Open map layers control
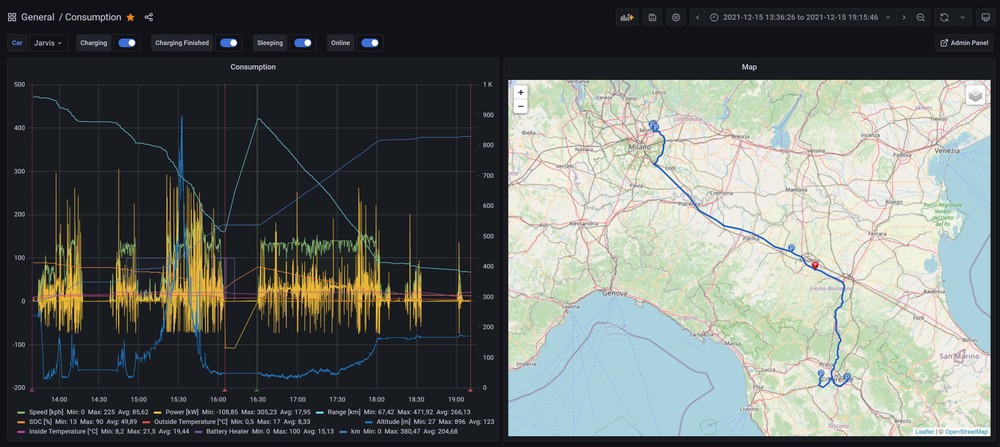The width and height of the screenshot is (1000, 447). pos(975,95)
